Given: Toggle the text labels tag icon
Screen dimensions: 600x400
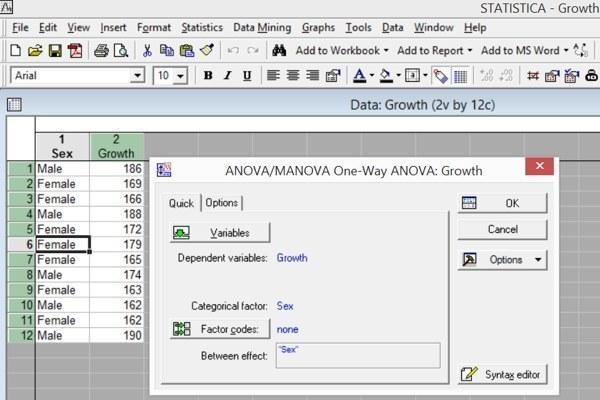Looking at the screenshot, I should click(x=440, y=76).
